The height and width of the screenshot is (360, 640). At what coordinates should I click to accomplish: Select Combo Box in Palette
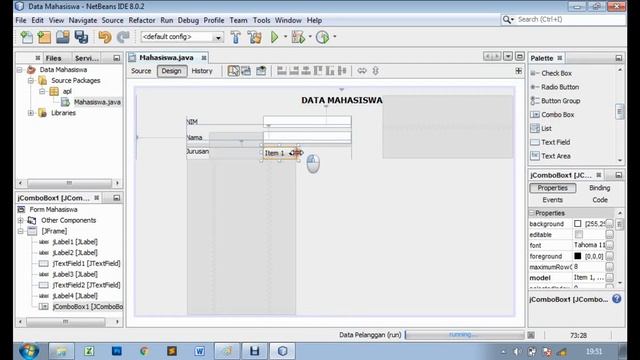[552, 115]
